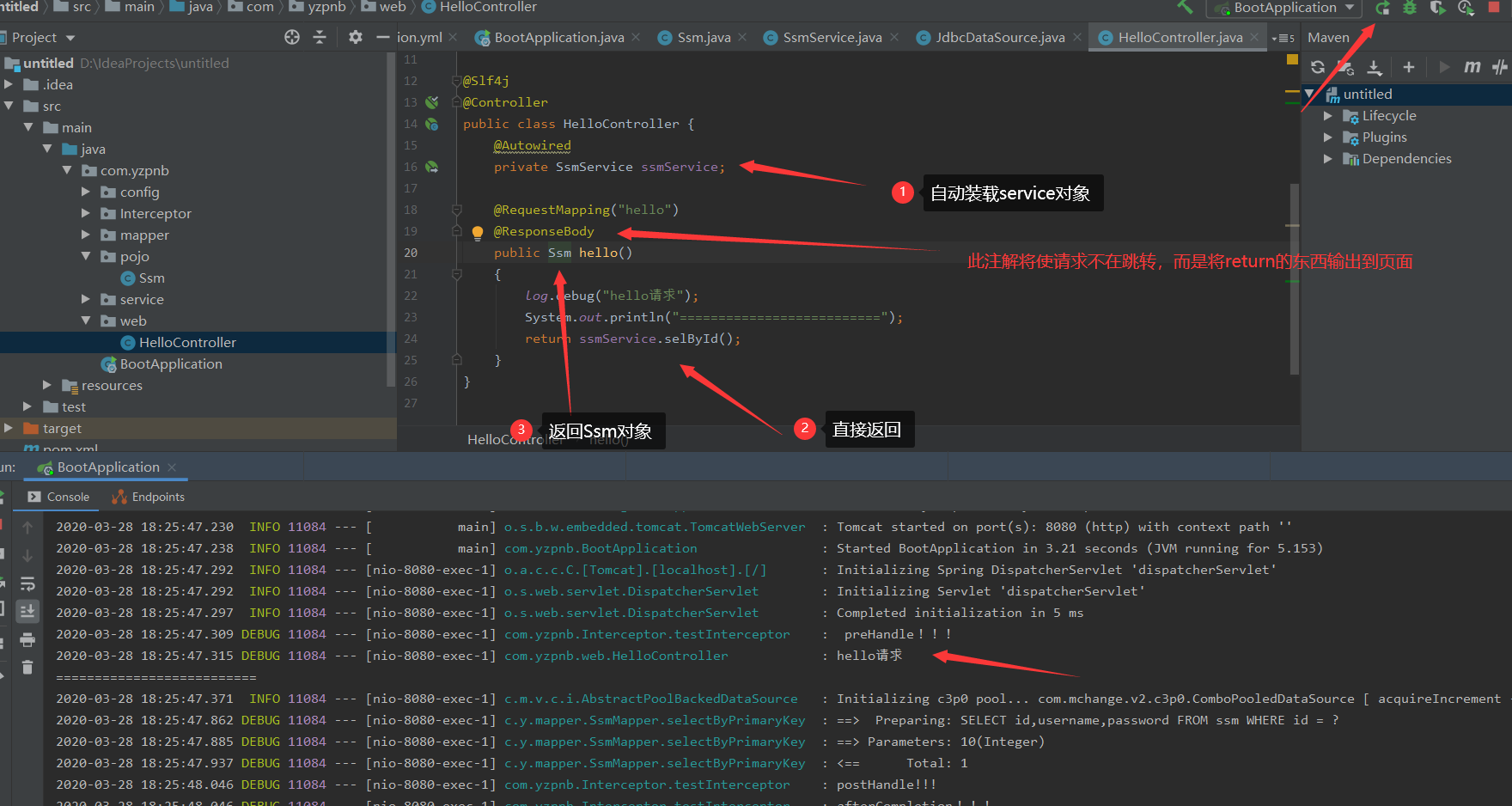Run BootApplication with coverage icon

click(1437, 8)
